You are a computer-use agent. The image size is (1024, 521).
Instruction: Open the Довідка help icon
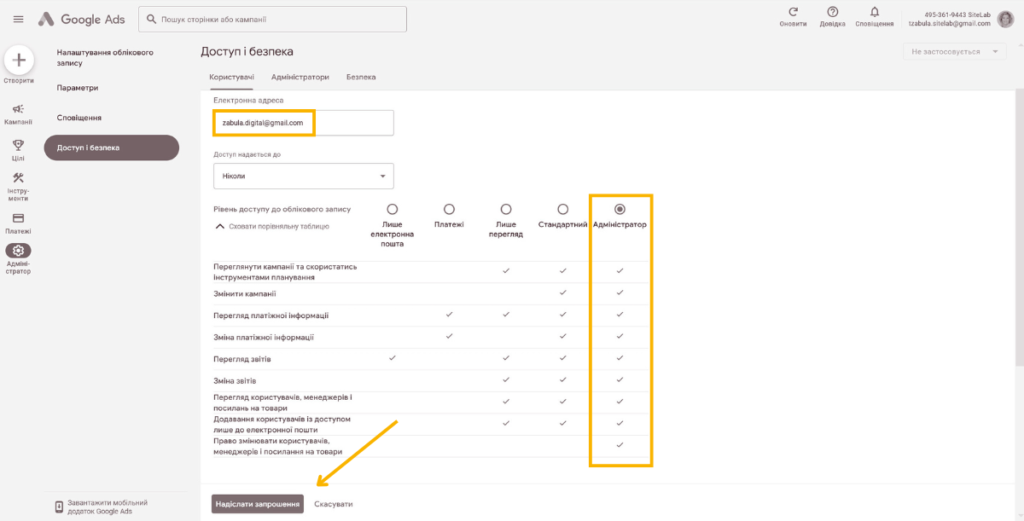[832, 12]
